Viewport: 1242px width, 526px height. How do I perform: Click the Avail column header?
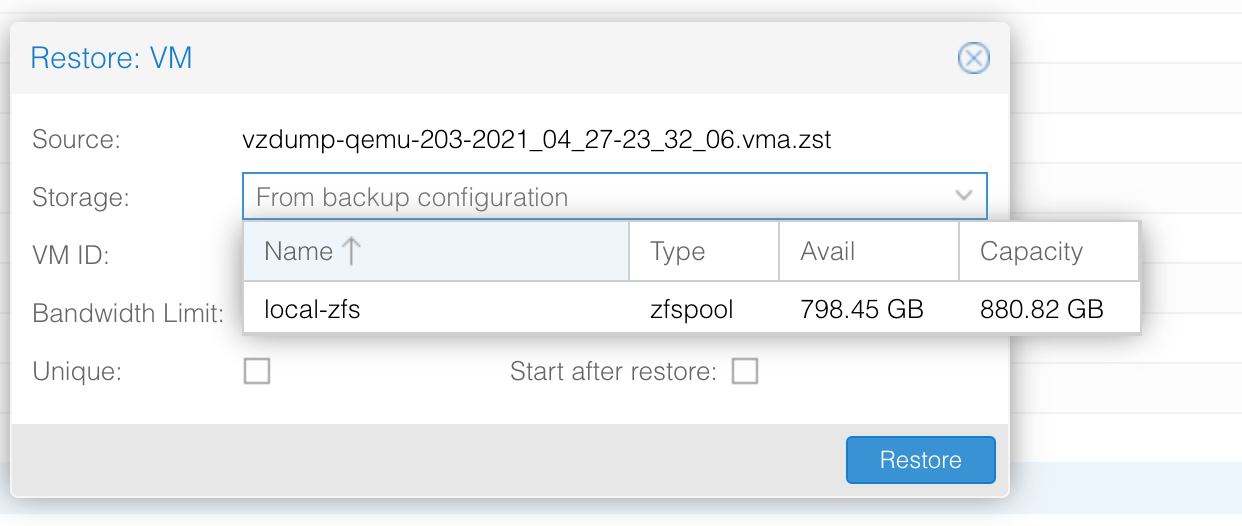[827, 252]
